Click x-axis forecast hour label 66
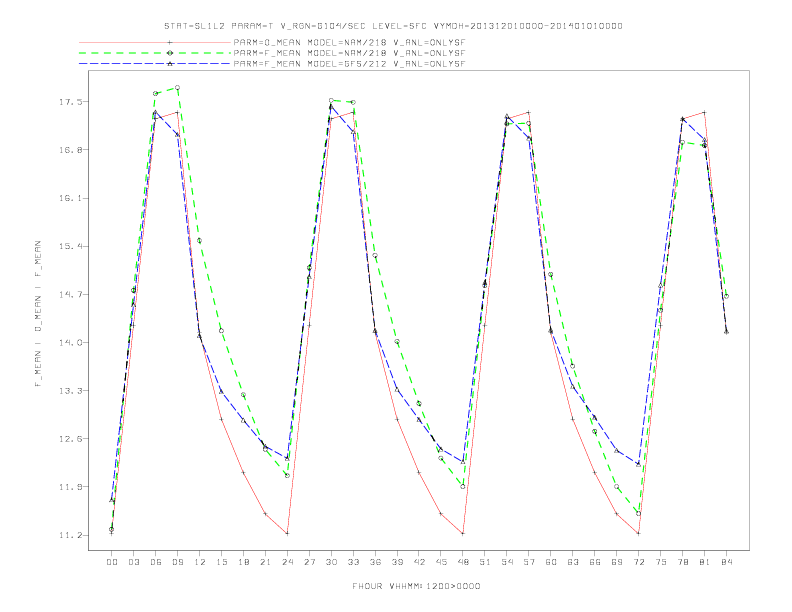The image size is (792, 612). click(595, 562)
